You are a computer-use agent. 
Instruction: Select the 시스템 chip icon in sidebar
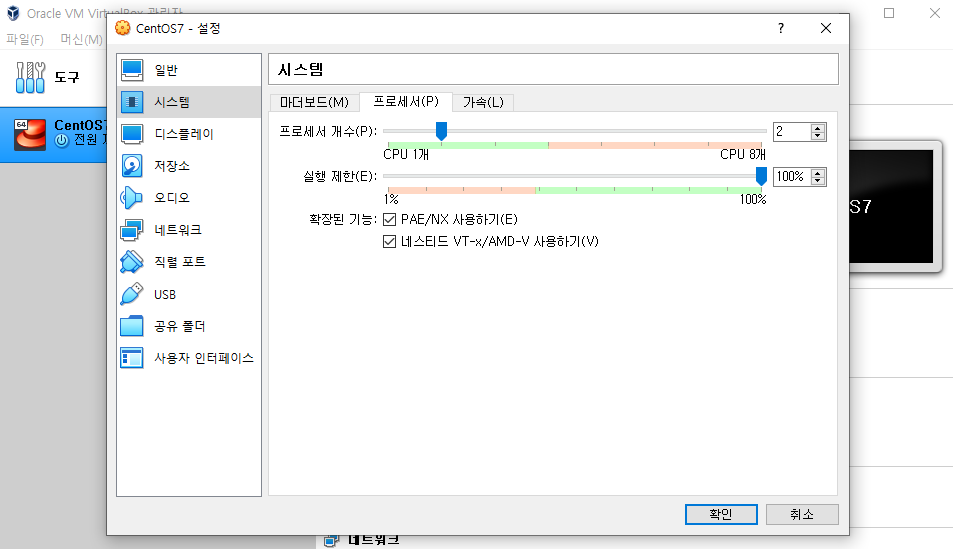click(132, 102)
